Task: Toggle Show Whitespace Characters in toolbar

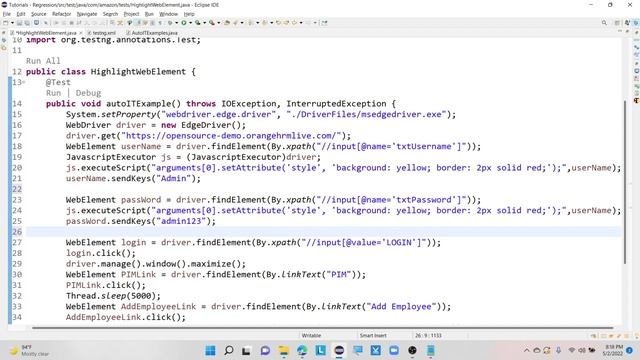Action: tap(160, 23)
